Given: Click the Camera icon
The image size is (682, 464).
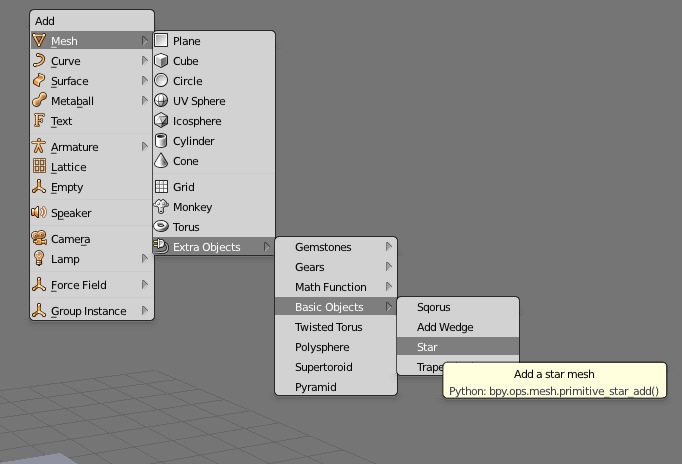Looking at the screenshot, I should (39, 239).
